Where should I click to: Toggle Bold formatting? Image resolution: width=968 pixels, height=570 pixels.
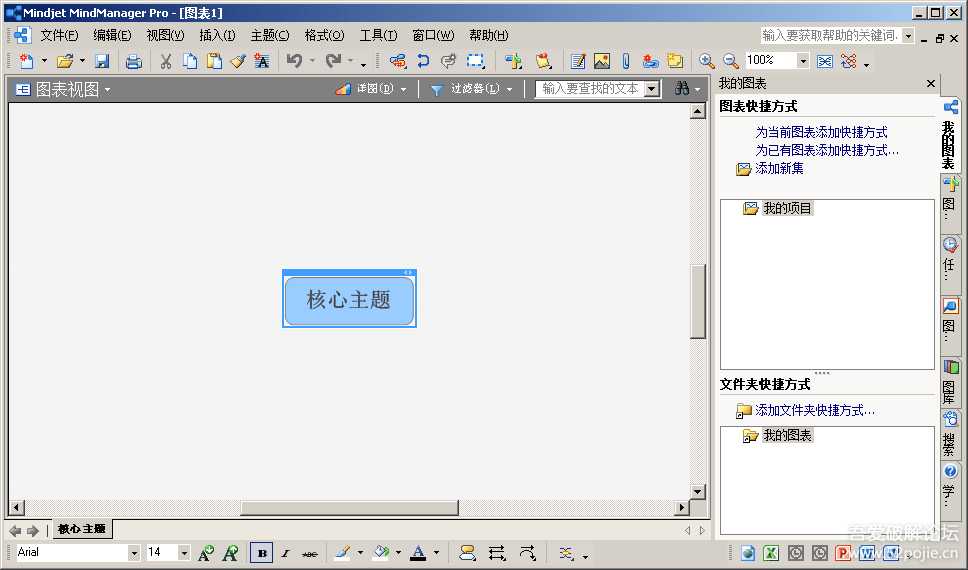261,553
